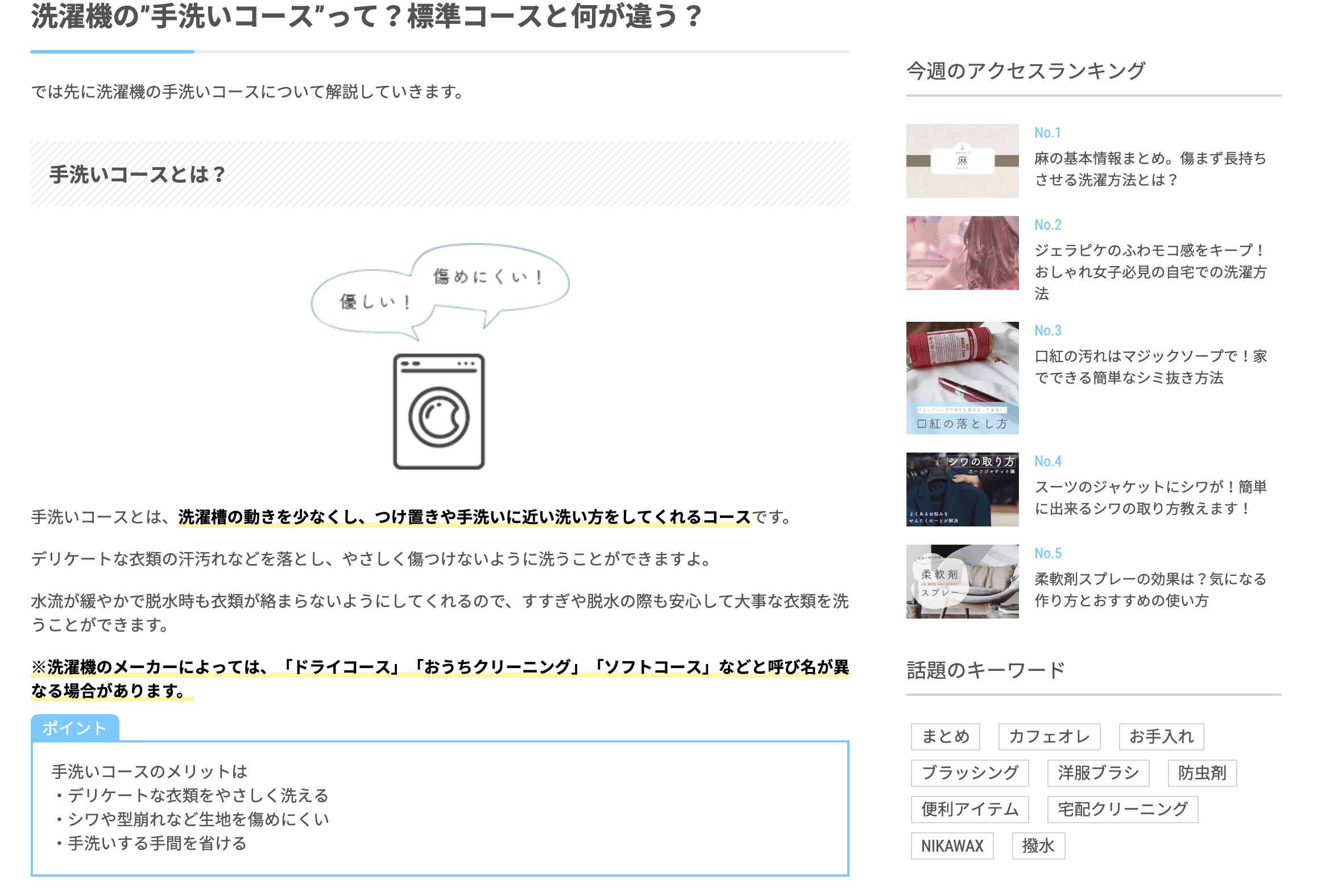The height and width of the screenshot is (896, 1334).
Task: Open the ジェラピケのふわモコ感 article link
Action: coord(1150,271)
